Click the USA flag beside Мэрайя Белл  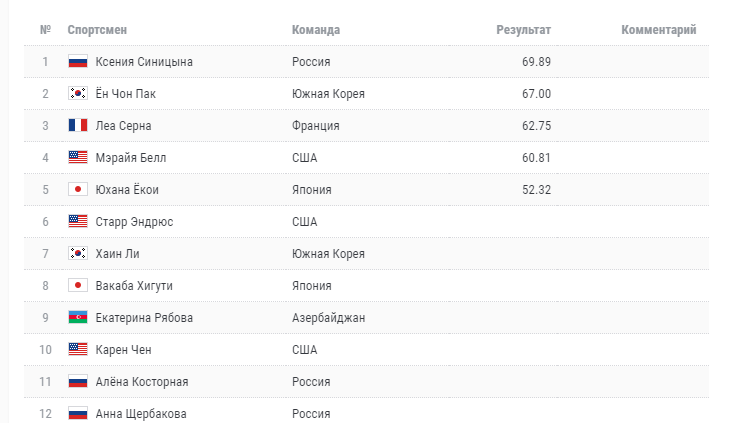[x=78, y=158]
